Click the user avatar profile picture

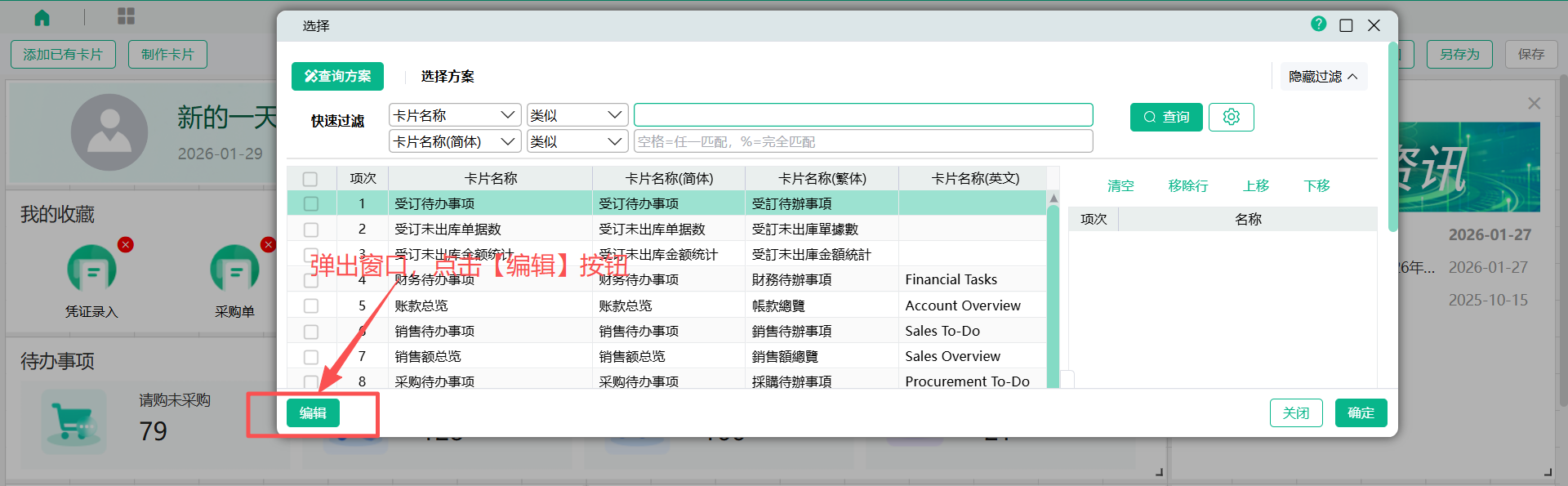[109, 132]
